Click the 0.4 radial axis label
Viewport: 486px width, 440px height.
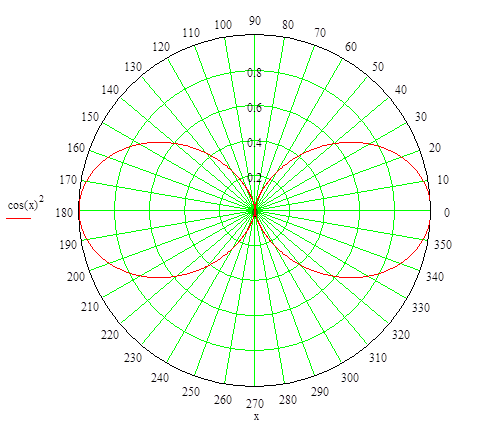click(255, 143)
